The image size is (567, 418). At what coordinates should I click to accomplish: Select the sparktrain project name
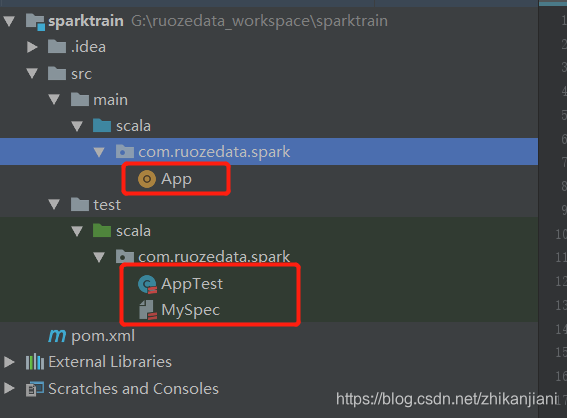click(86, 21)
